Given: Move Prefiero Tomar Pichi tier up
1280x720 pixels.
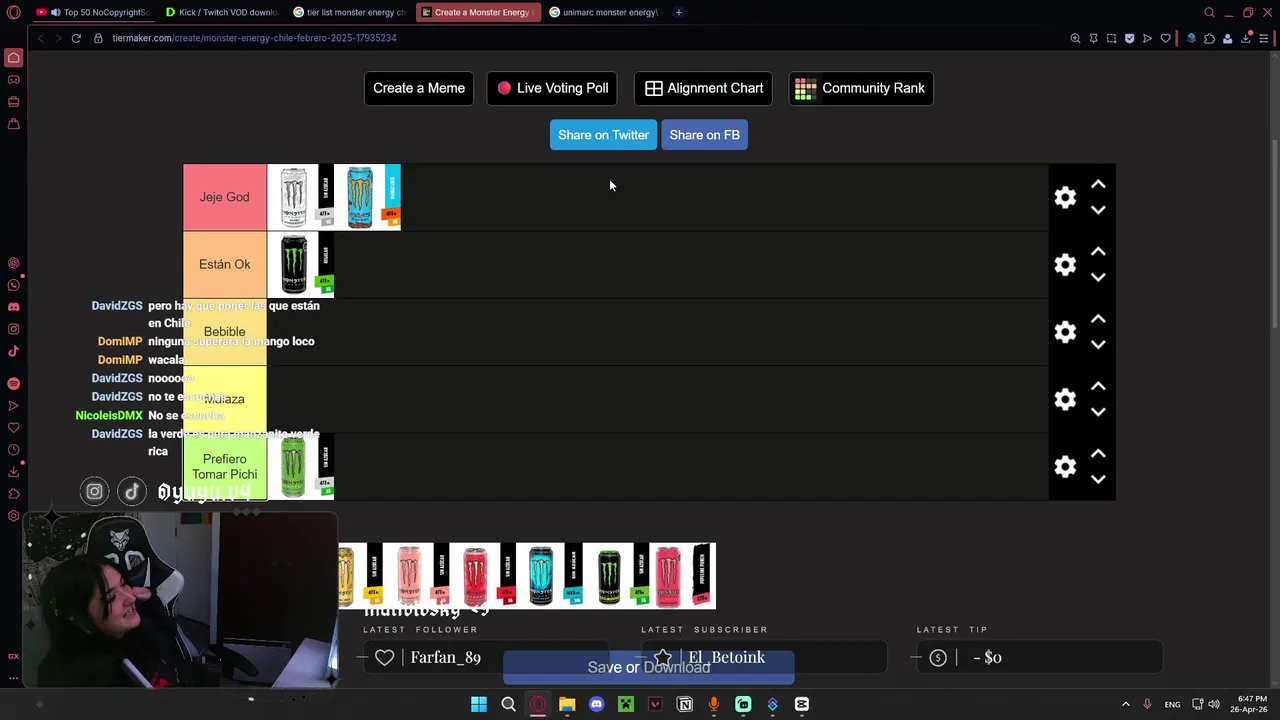Looking at the screenshot, I should [1098, 453].
